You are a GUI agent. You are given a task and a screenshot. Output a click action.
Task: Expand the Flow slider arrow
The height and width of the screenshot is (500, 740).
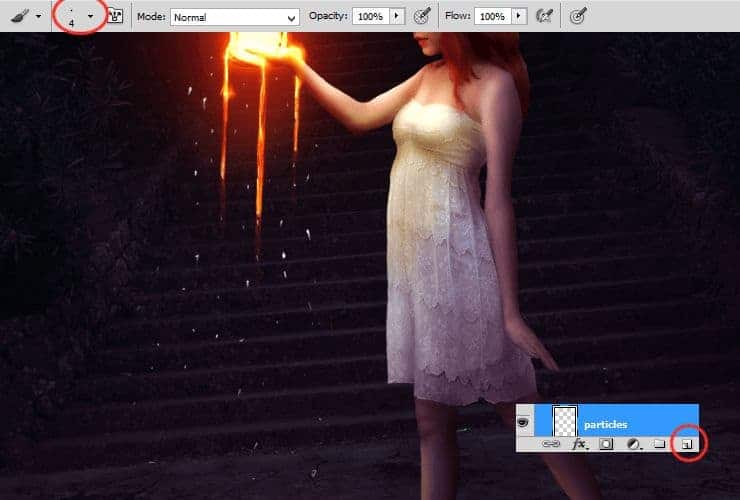518,17
